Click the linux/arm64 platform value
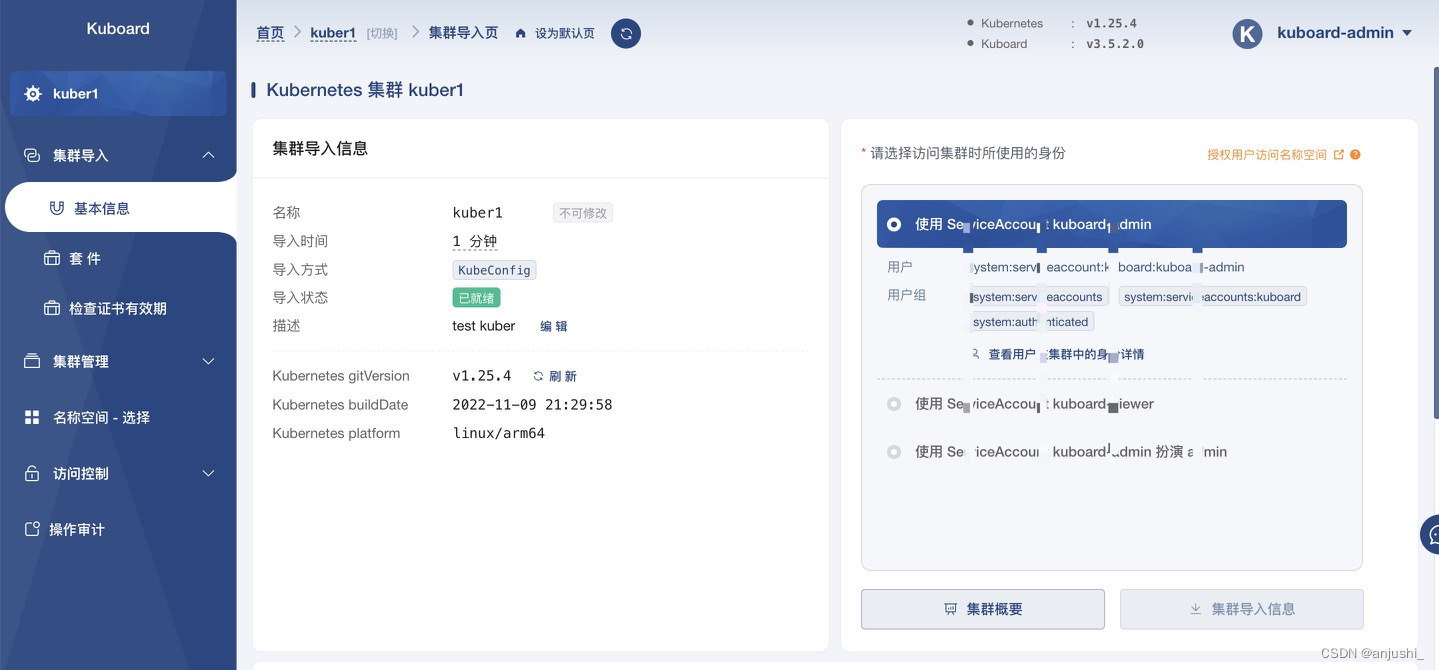The width and height of the screenshot is (1439, 670). tap(498, 433)
